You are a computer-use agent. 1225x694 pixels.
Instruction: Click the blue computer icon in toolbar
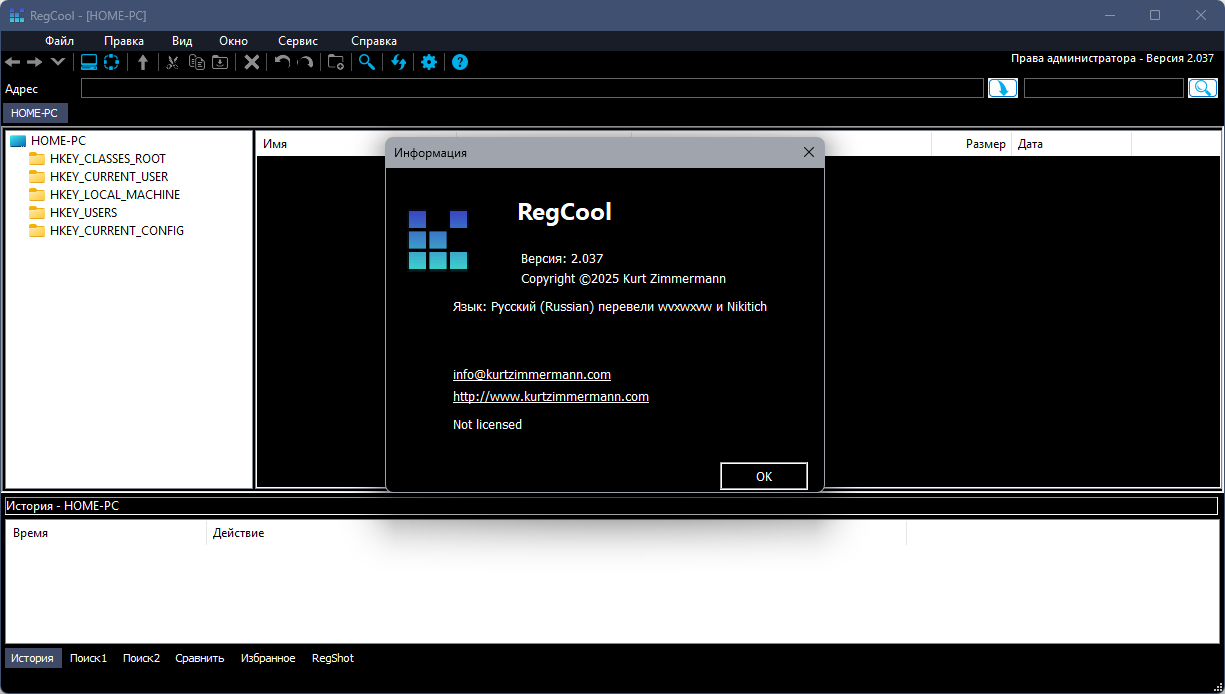click(89, 62)
